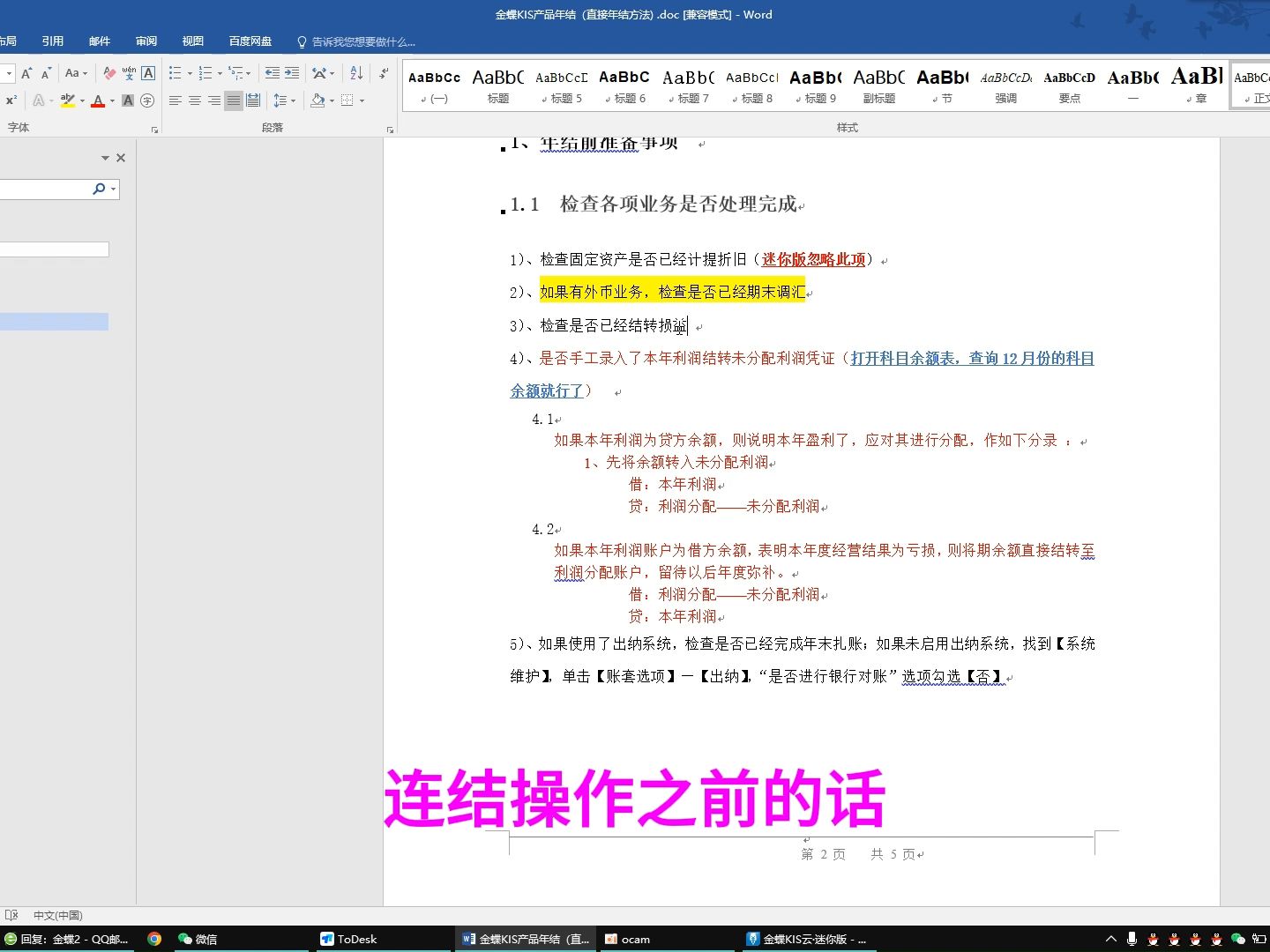Center align the text
The width and height of the screenshot is (1270, 952).
point(195,100)
